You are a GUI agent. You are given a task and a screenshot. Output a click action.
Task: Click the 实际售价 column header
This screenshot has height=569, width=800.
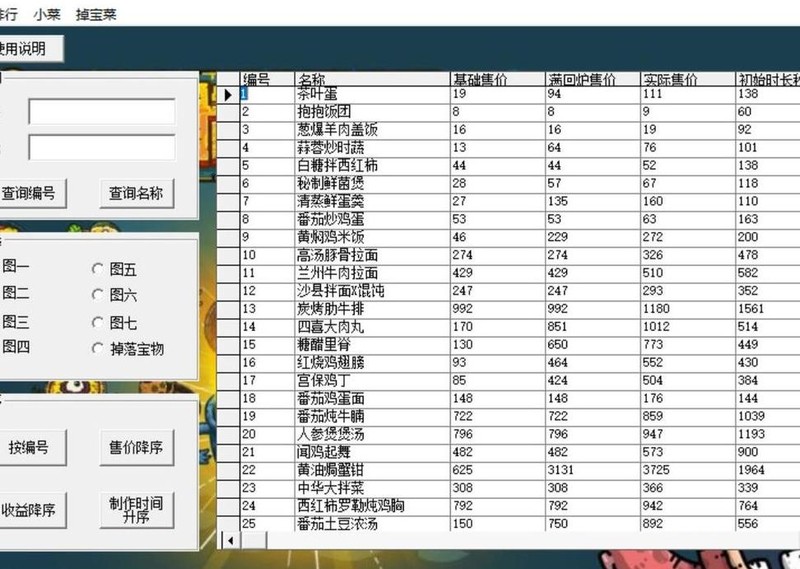point(683,79)
